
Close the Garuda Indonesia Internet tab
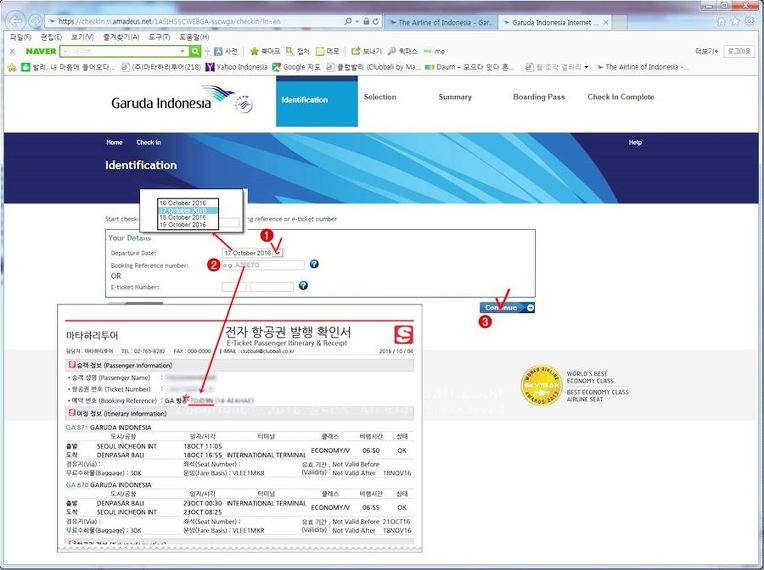point(606,22)
